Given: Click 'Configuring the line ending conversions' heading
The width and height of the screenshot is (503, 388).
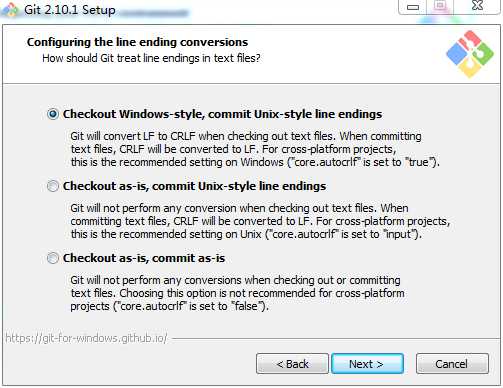Looking at the screenshot, I should click(137, 42).
